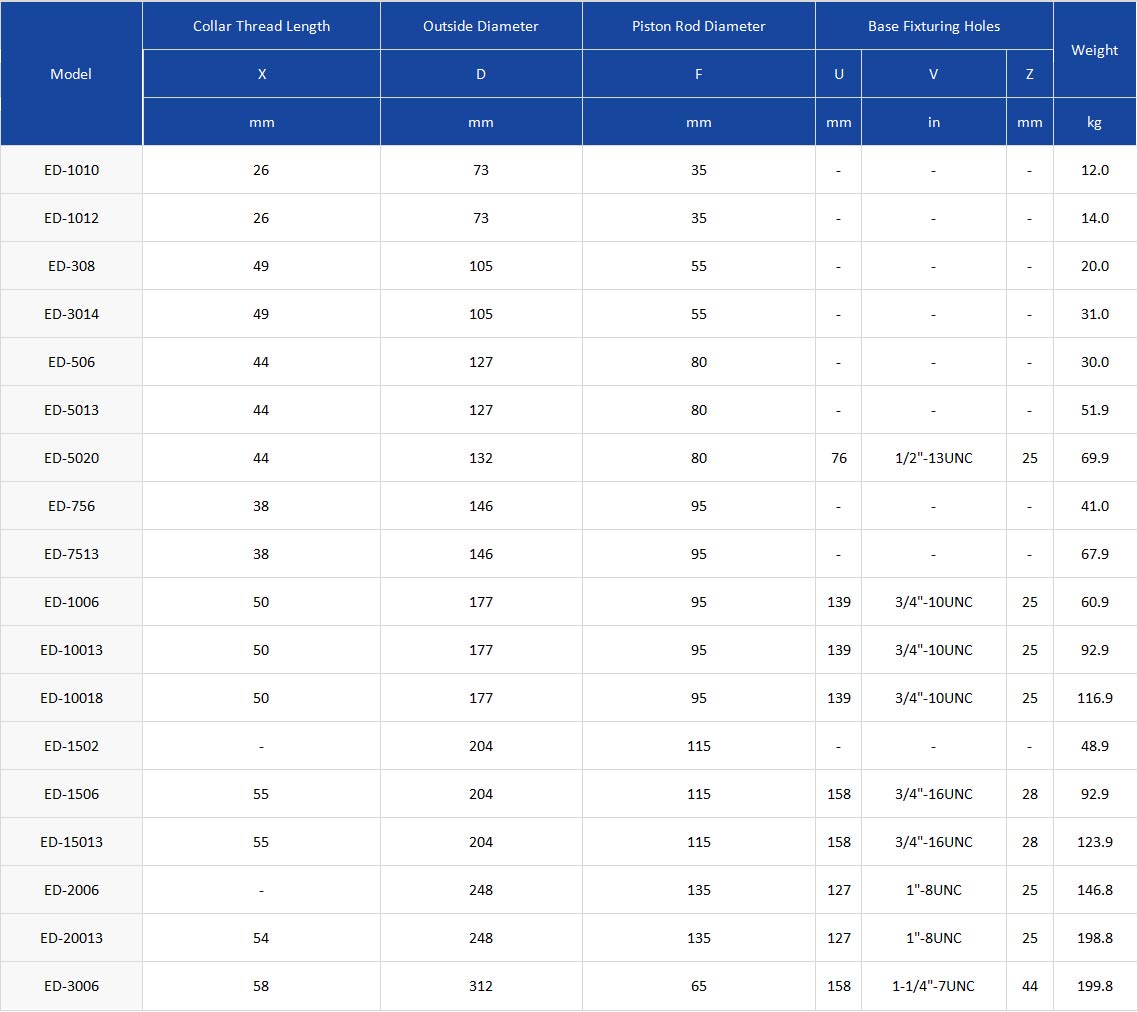Select the 51.9 weight value

(1094, 409)
